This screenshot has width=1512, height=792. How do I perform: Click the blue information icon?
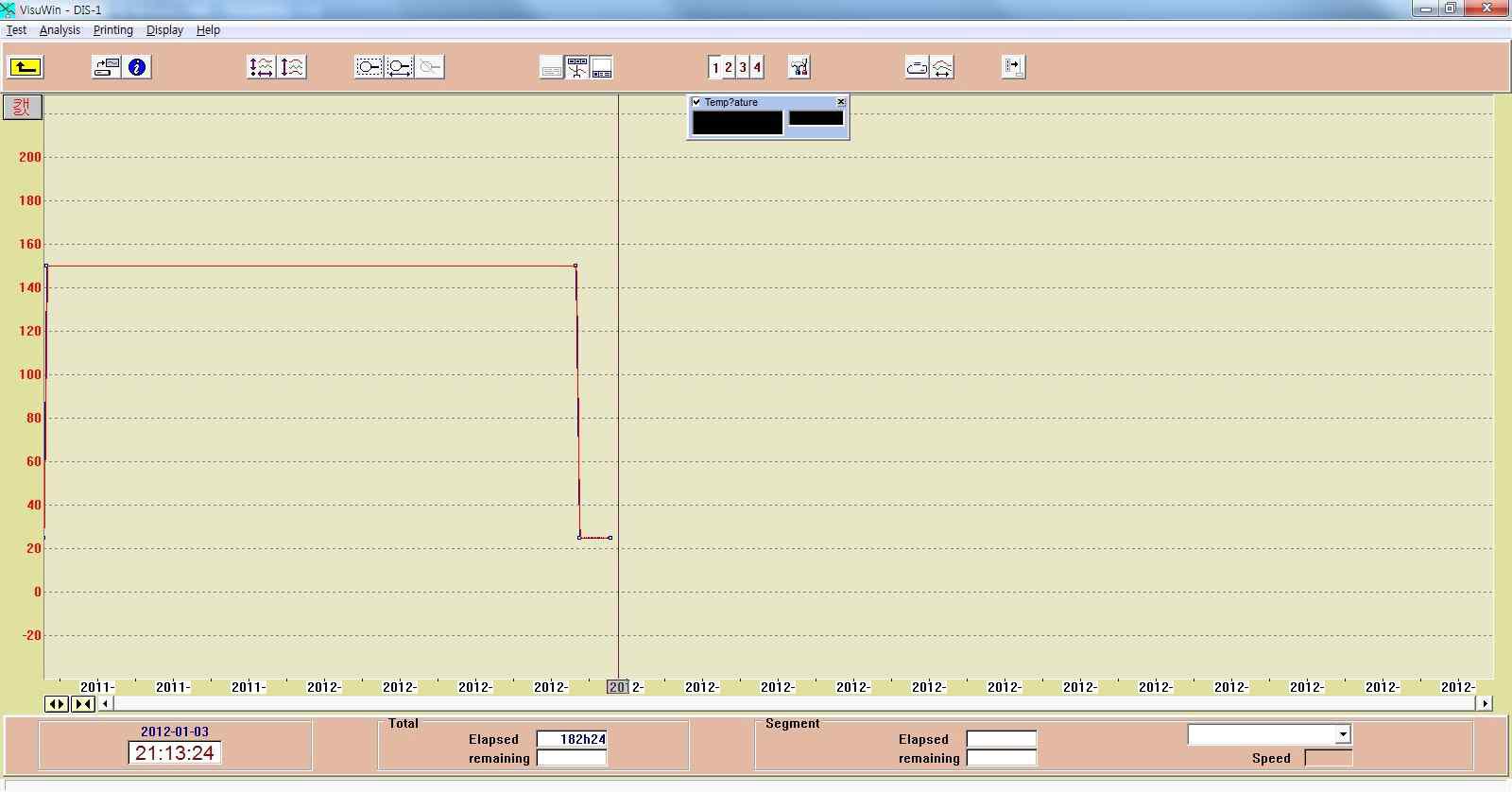click(138, 67)
